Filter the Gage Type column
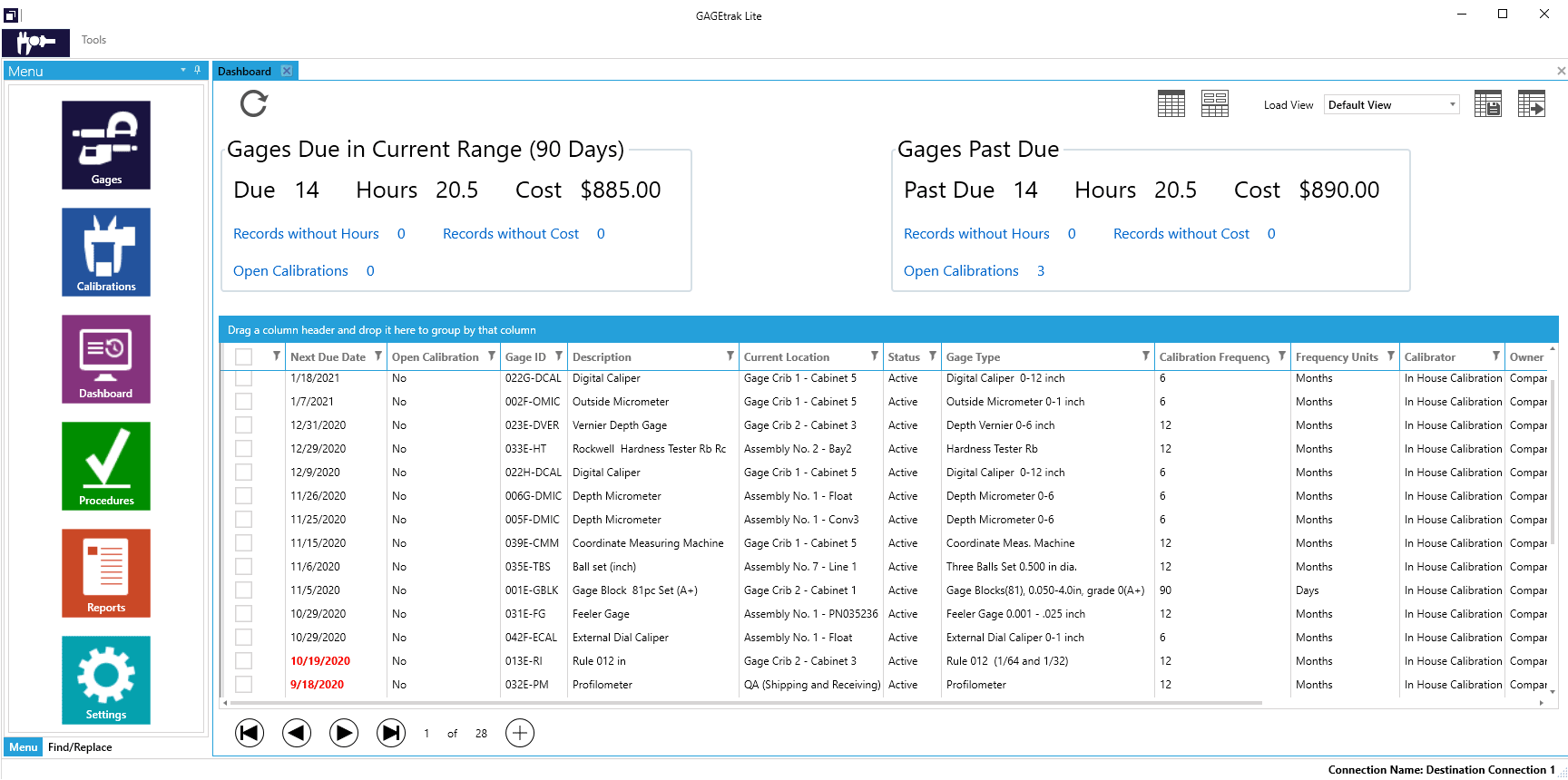This screenshot has height=780, width=1568. tap(1146, 356)
